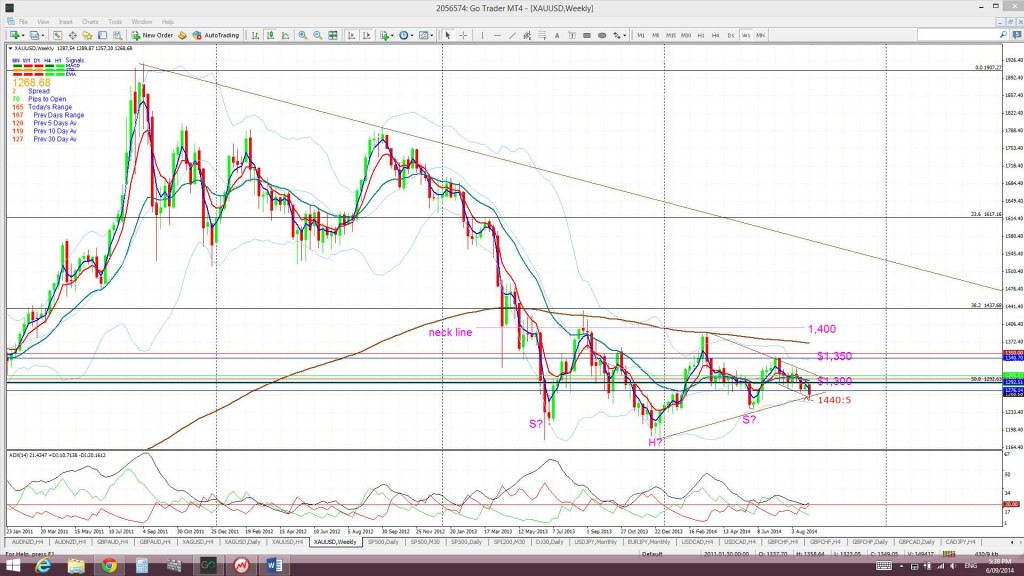Image resolution: width=1024 pixels, height=576 pixels.
Task: Toggle the chart shift from right edge
Action: [x=368, y=35]
